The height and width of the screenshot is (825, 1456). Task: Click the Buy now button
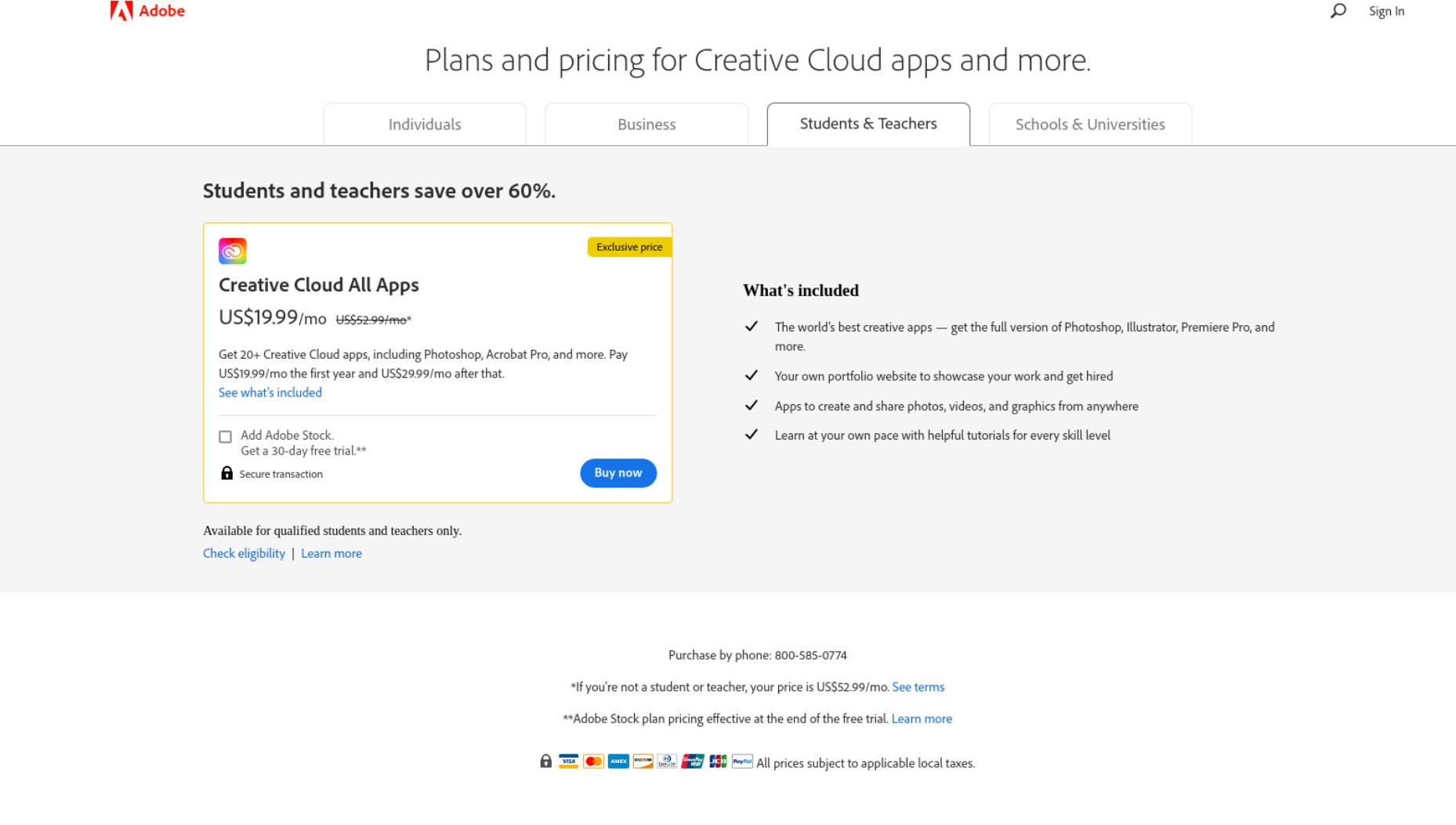pyautogui.click(x=618, y=473)
